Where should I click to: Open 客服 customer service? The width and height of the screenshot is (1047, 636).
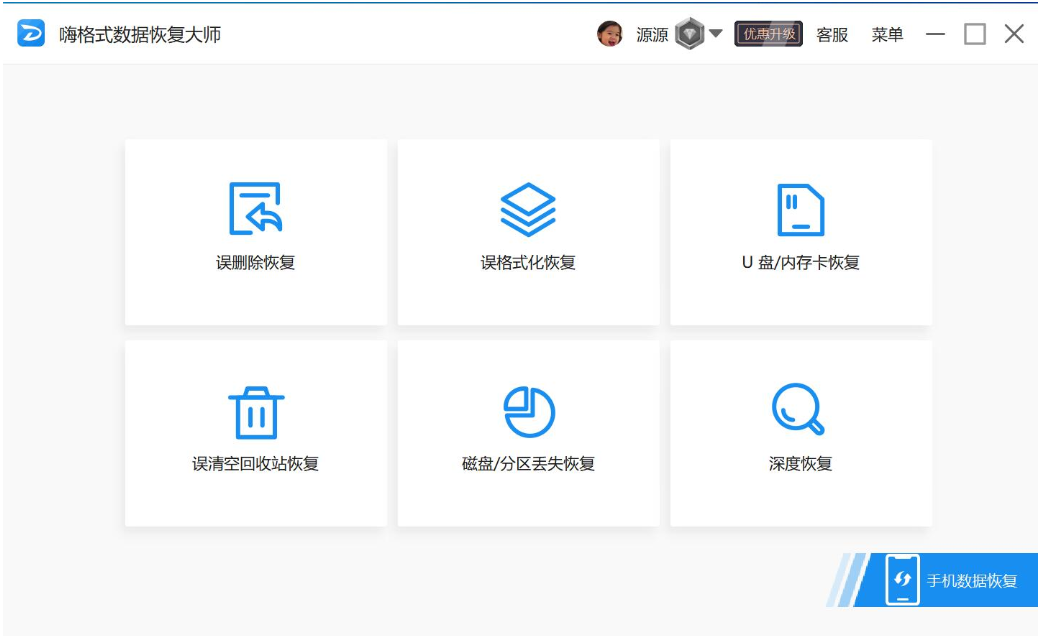[832, 35]
